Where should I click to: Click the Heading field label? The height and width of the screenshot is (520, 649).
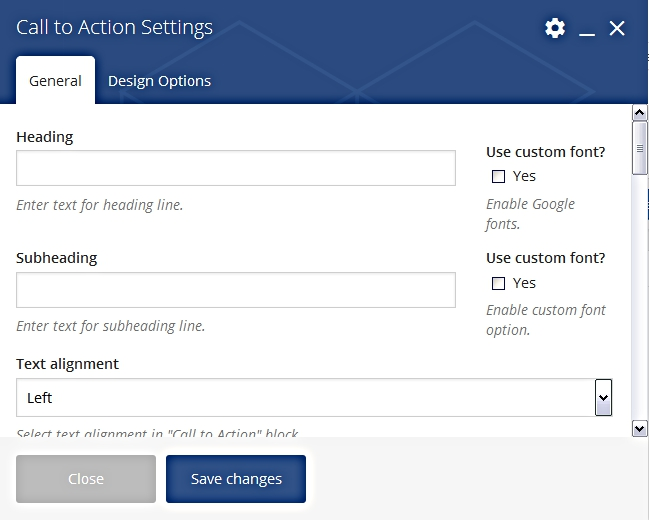point(45,137)
